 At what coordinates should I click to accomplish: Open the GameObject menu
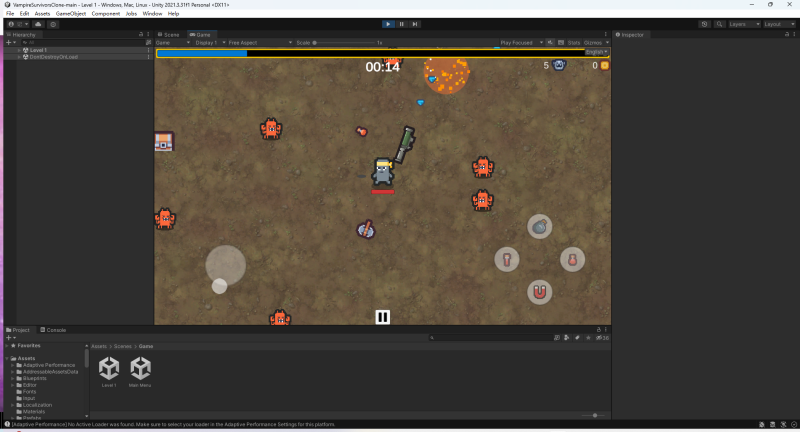pos(70,14)
